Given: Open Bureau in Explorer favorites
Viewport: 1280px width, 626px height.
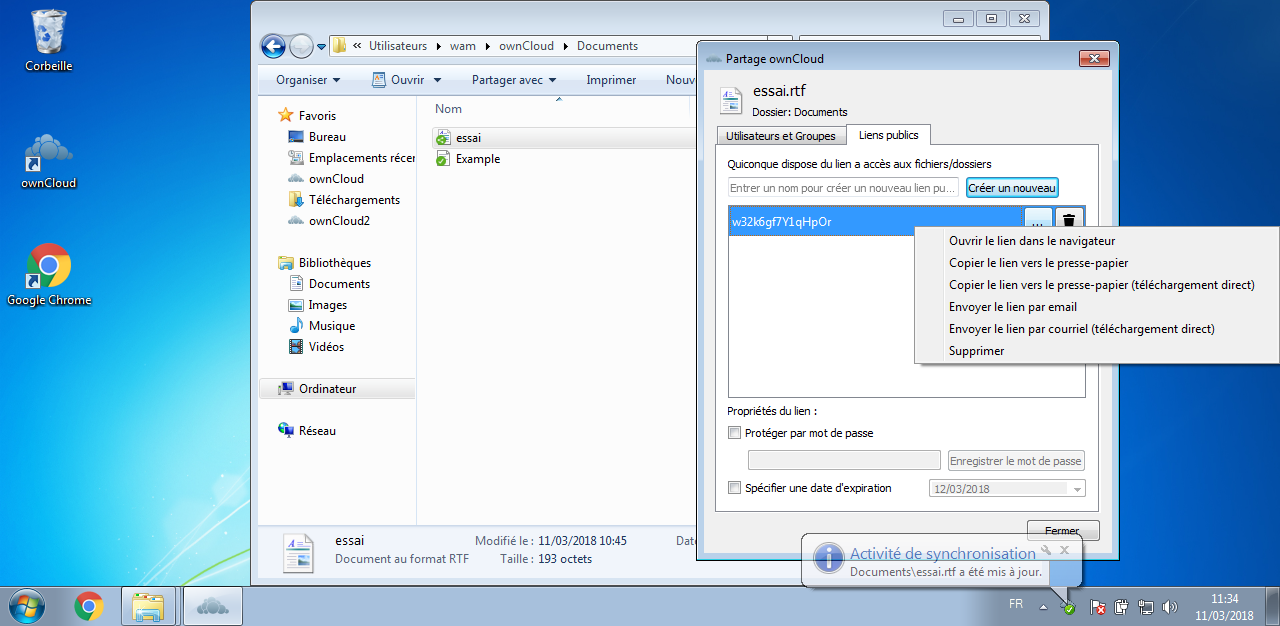Looking at the screenshot, I should tap(327, 137).
